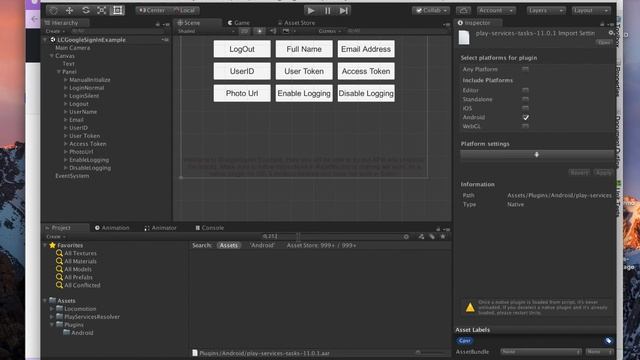Toggle scene audio speaker icon
This screenshot has height=360, width=640.
273,31
